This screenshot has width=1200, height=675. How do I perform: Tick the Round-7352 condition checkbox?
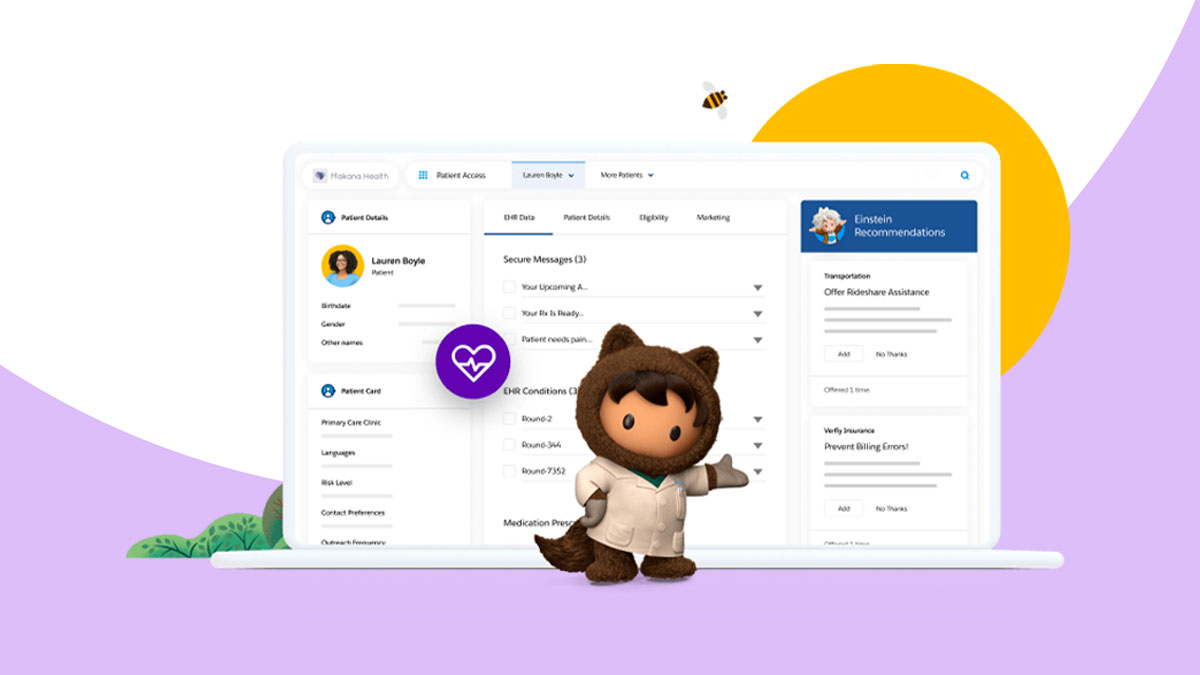click(x=509, y=471)
